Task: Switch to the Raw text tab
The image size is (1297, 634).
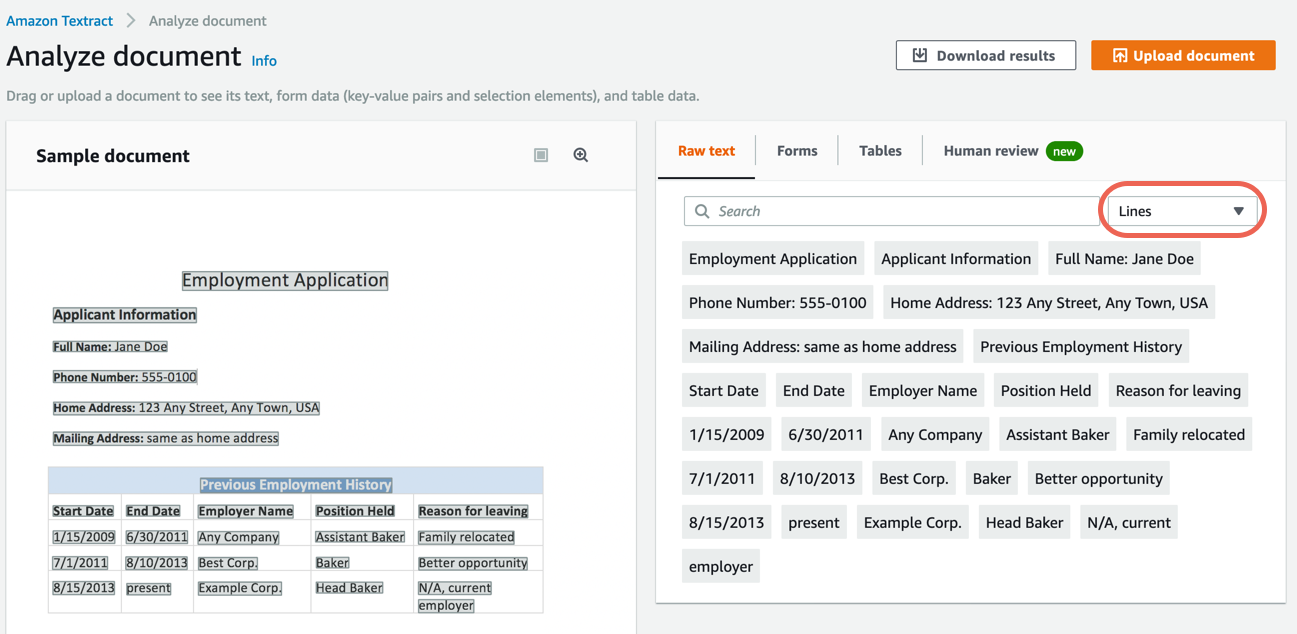Action: click(706, 151)
